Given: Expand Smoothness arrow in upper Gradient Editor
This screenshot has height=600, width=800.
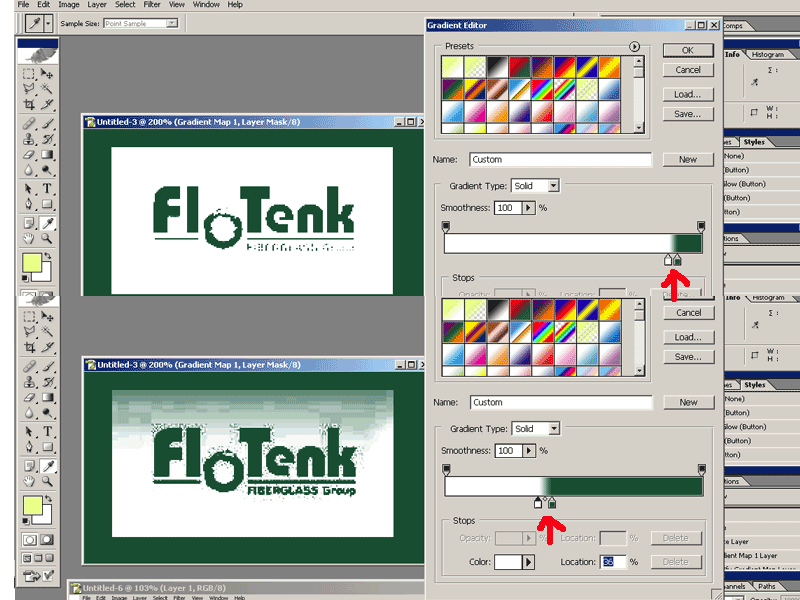Looking at the screenshot, I should 528,208.
